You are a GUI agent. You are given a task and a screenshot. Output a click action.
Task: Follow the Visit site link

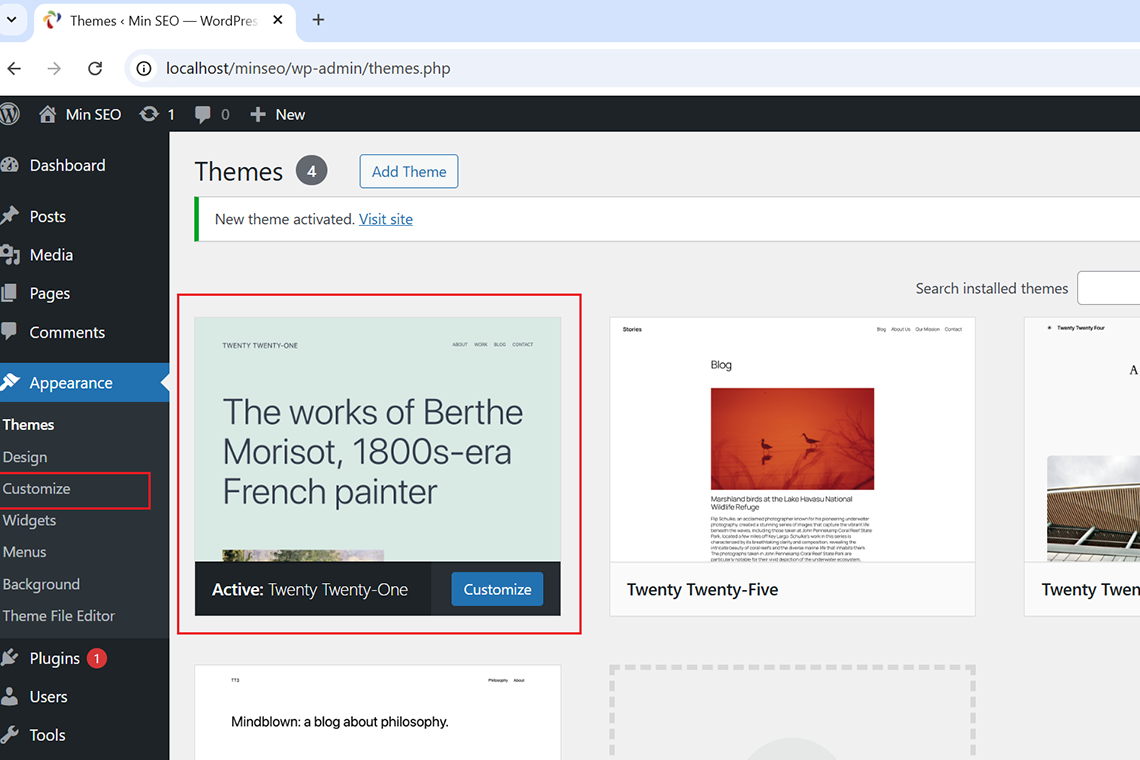[385, 219]
